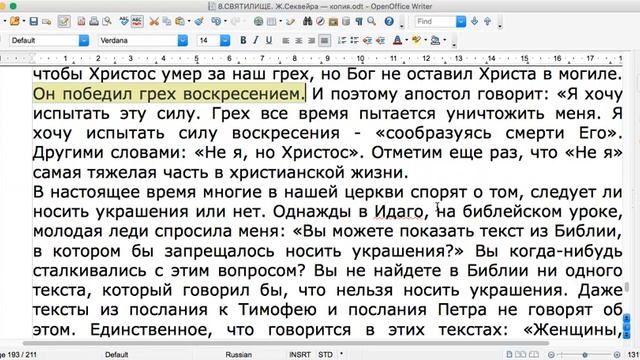Align text left
This screenshot has width=640, height=360.
click(286, 40)
